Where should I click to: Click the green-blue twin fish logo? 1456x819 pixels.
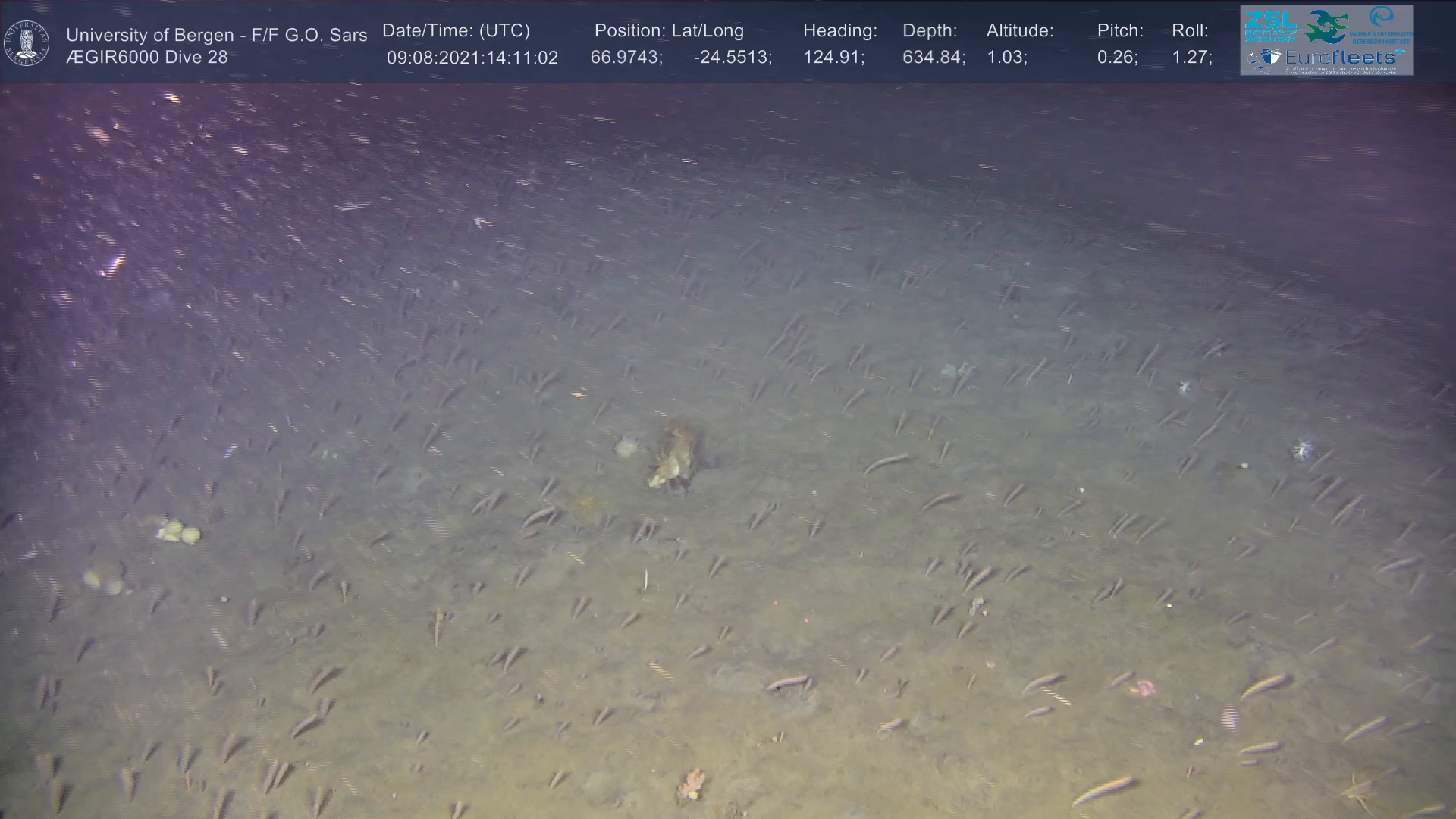pyautogui.click(x=1327, y=27)
